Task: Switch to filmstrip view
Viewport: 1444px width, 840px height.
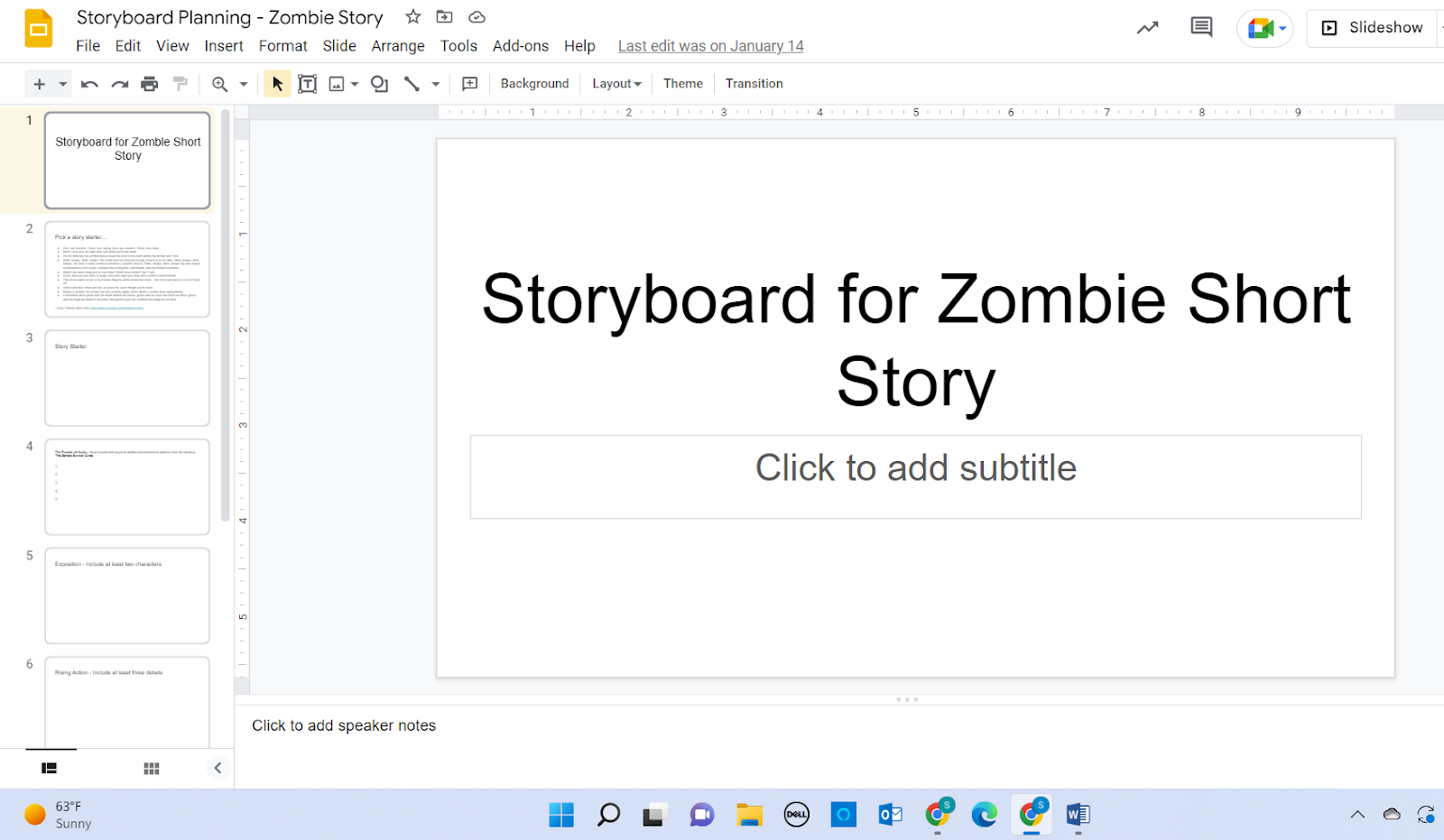Action: [x=50, y=768]
